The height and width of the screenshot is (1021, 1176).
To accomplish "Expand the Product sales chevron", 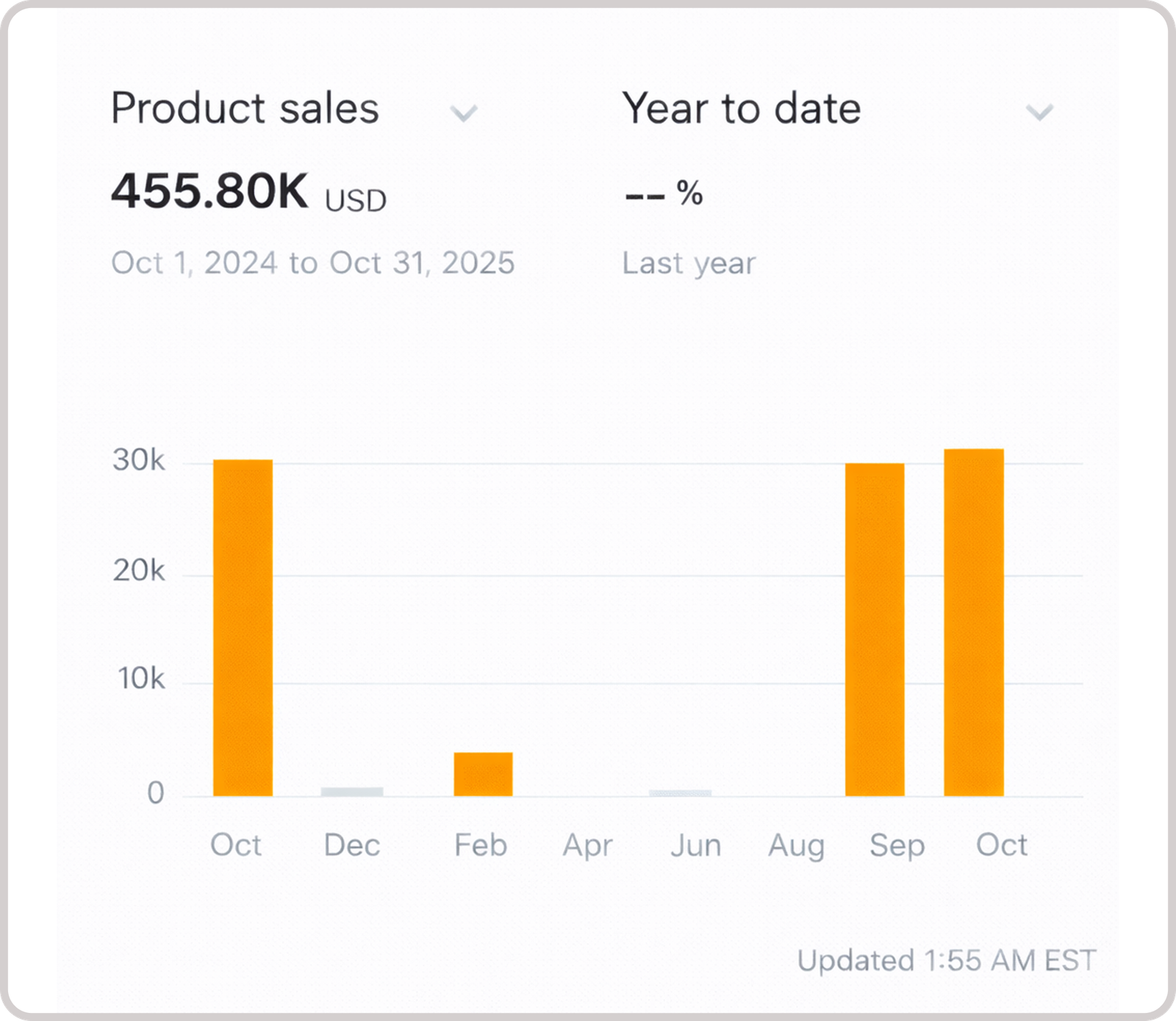I will [464, 113].
